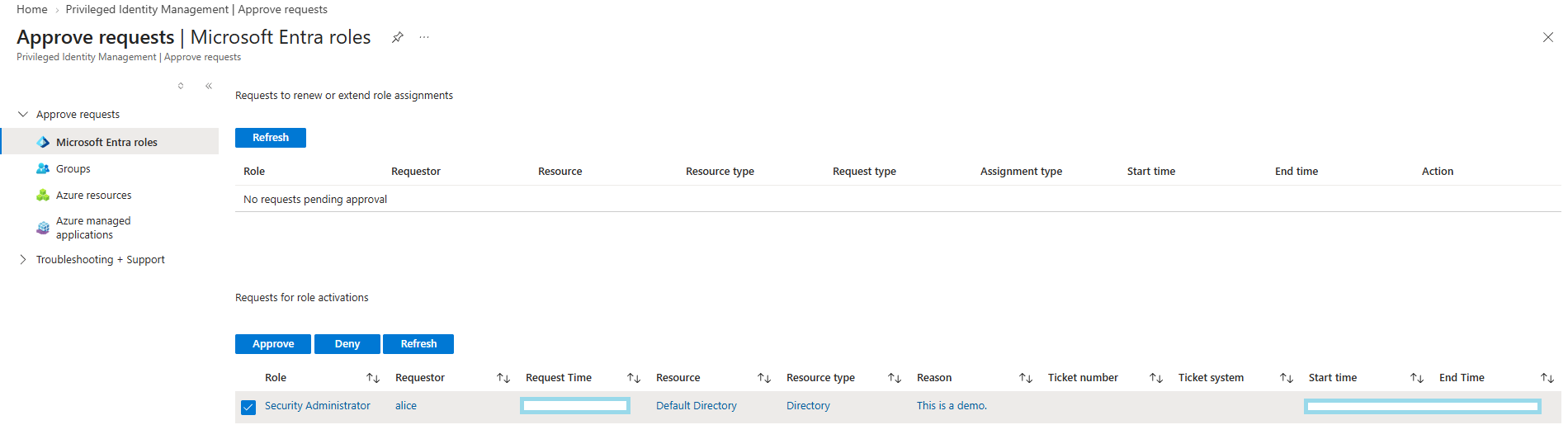Viewport: 1568px width, 439px height.
Task: Click the Groups people icon
Action: click(43, 168)
